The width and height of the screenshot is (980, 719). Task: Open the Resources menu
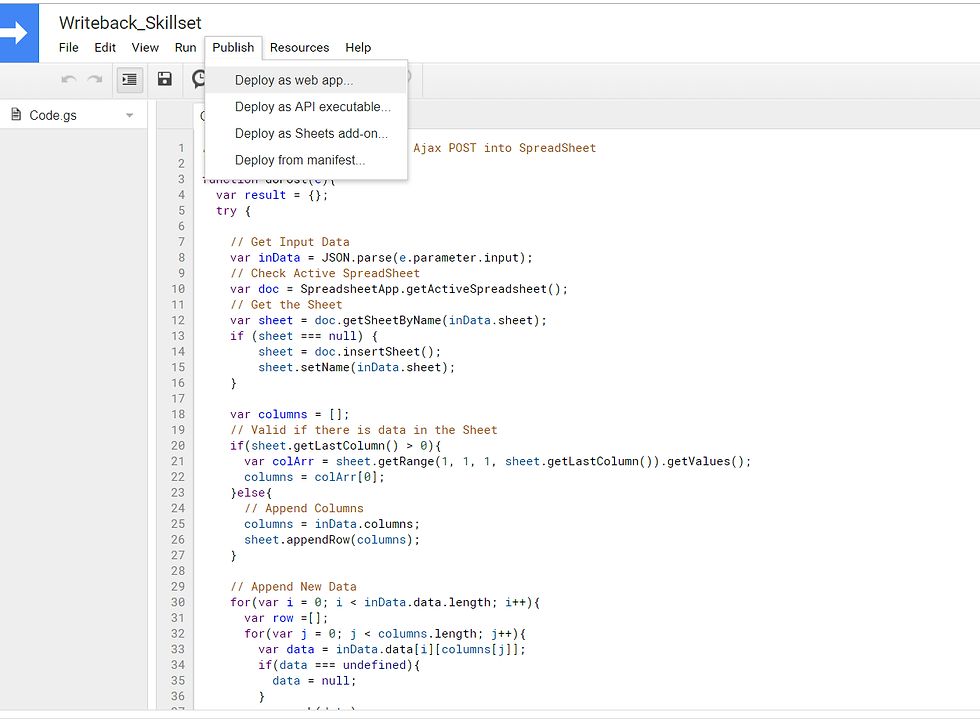point(299,48)
